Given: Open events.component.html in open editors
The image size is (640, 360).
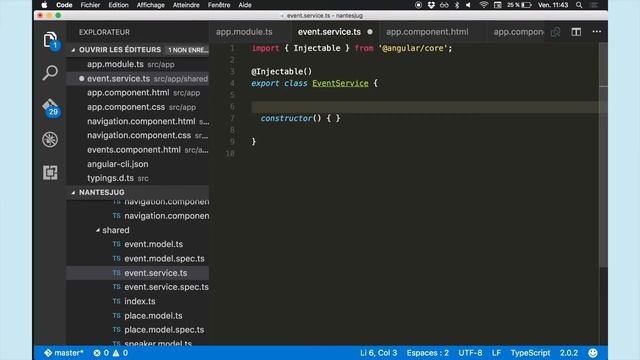Looking at the screenshot, I should [x=138, y=150].
